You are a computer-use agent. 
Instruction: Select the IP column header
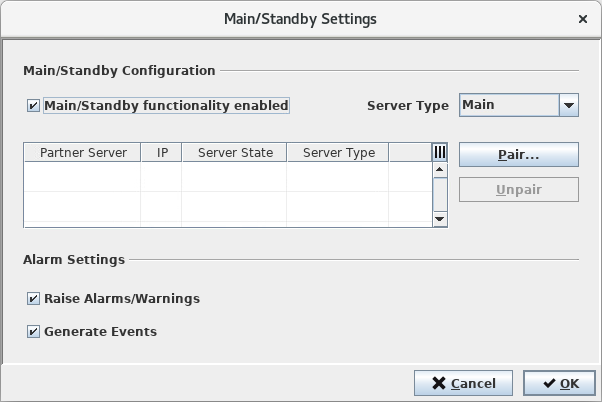tap(161, 152)
